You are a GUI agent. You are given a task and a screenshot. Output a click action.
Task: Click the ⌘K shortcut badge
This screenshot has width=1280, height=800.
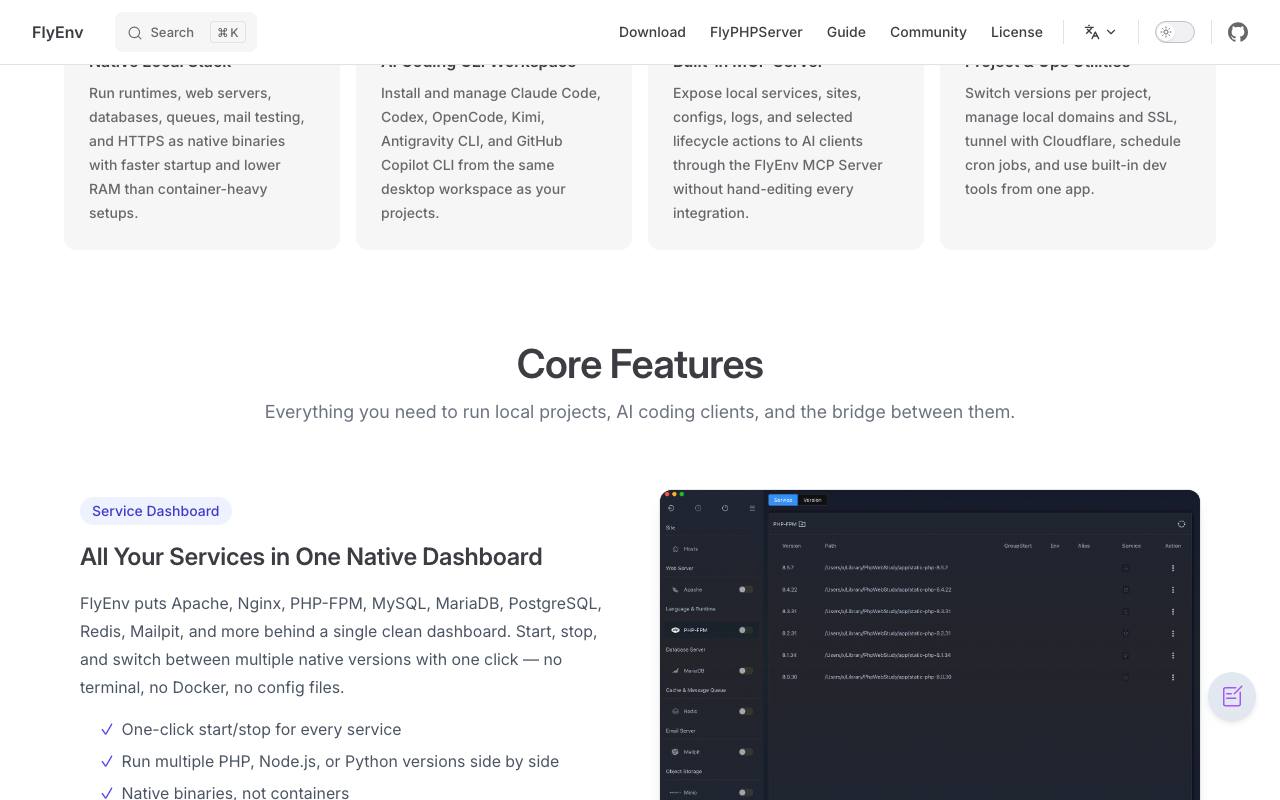click(228, 32)
